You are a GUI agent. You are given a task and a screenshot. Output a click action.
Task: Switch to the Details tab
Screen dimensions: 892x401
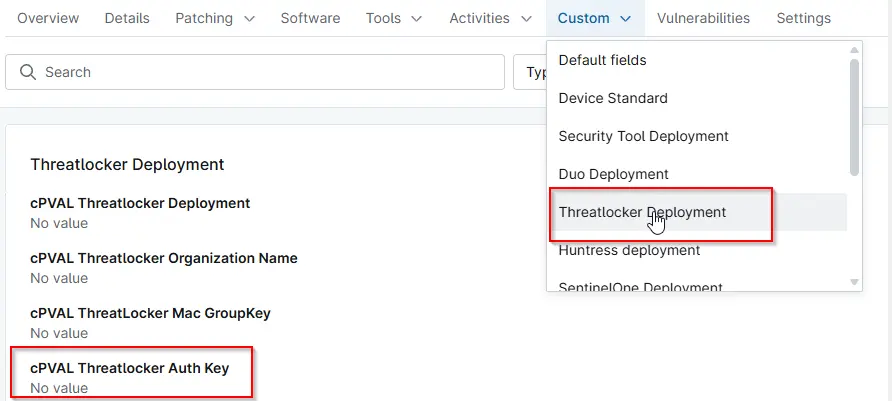tap(127, 18)
